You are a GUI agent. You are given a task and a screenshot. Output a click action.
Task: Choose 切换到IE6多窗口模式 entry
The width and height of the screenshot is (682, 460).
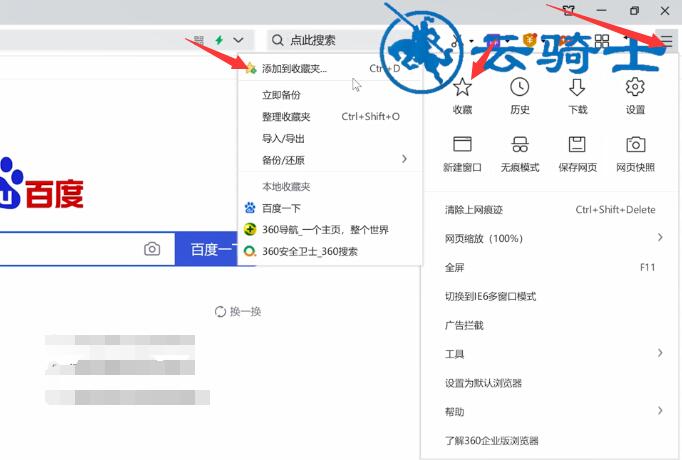pos(550,296)
